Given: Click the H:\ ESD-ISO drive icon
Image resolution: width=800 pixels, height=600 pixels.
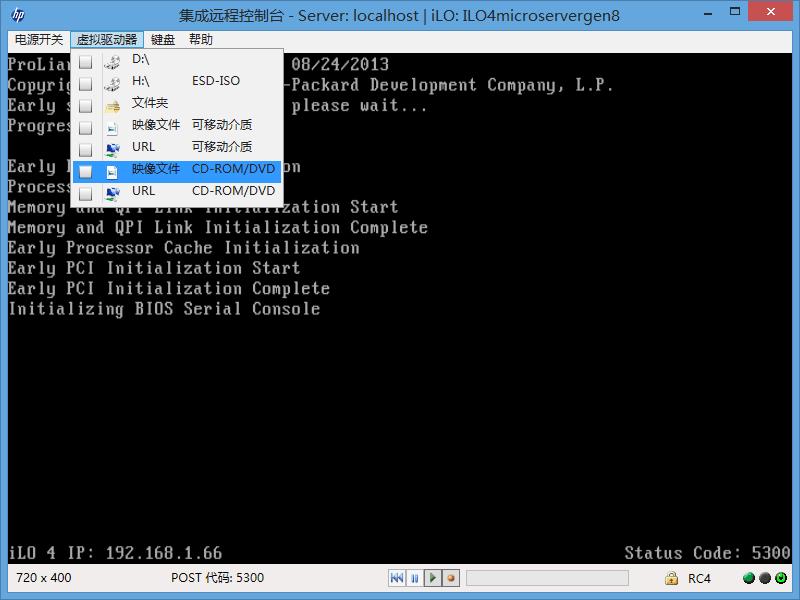Looking at the screenshot, I should (x=112, y=81).
